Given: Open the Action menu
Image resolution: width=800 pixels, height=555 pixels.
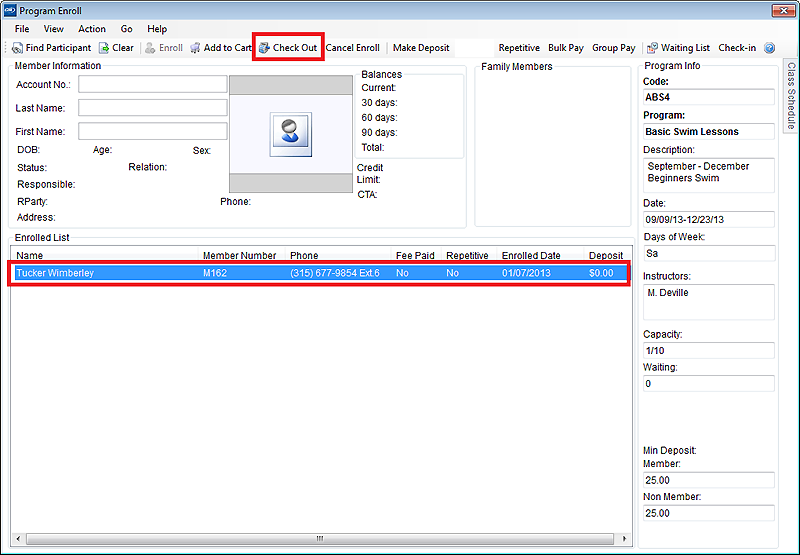Looking at the screenshot, I should [x=92, y=29].
